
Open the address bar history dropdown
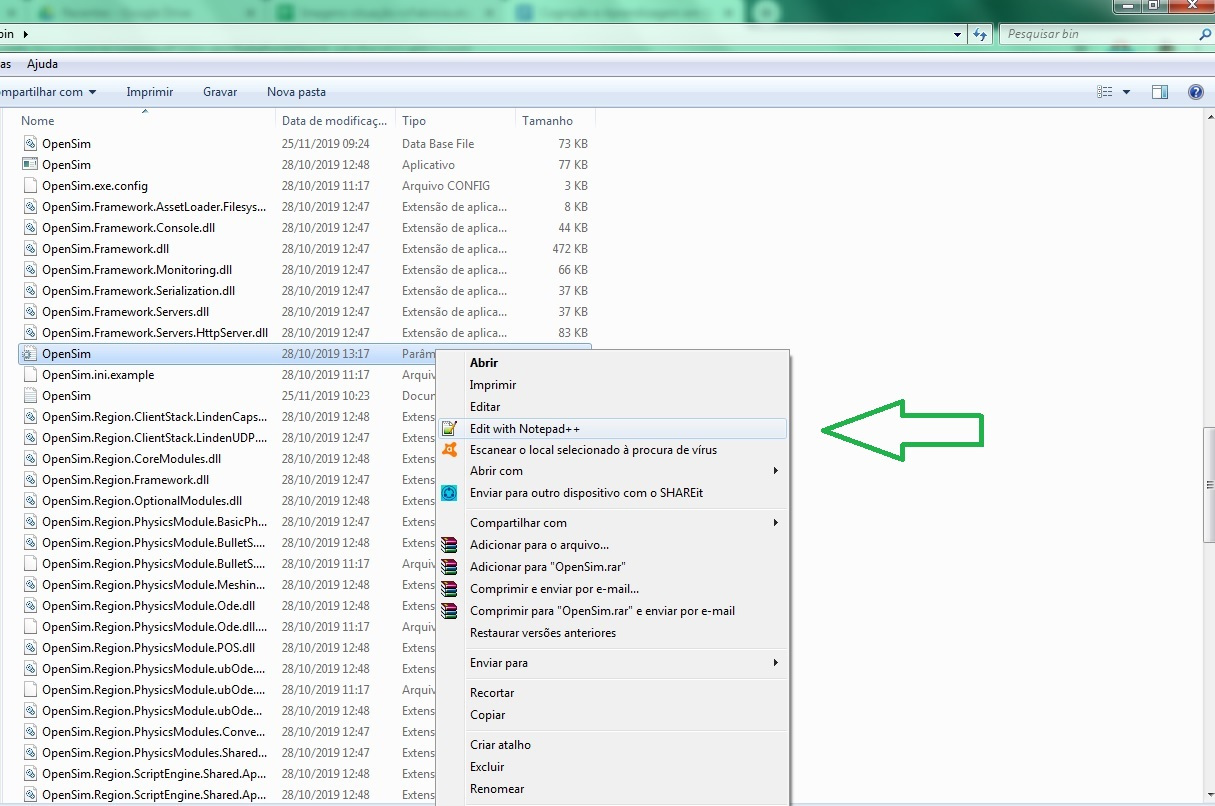pos(959,34)
